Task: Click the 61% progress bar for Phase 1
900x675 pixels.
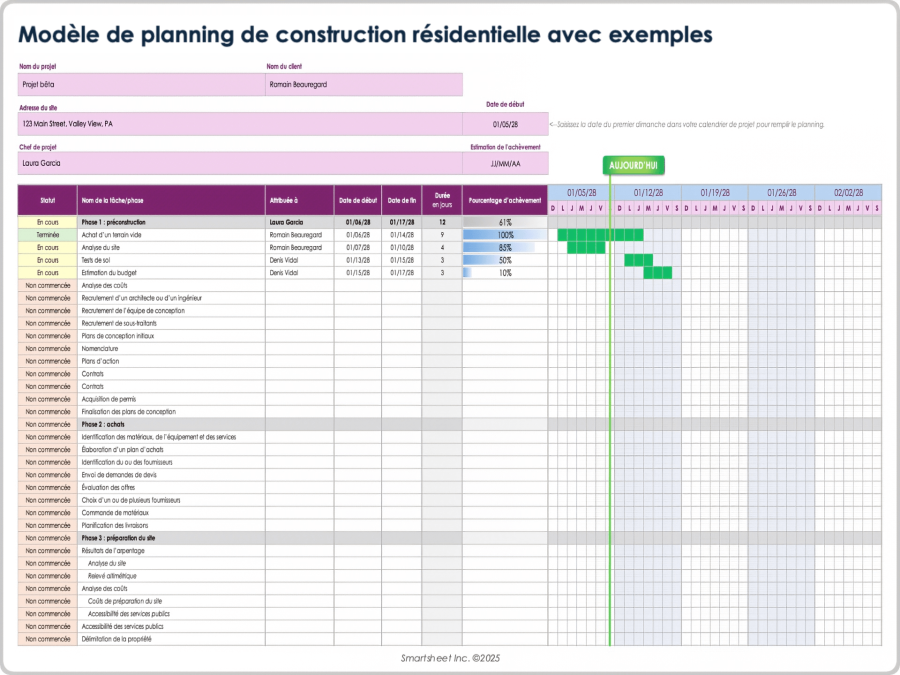Action: coord(505,222)
